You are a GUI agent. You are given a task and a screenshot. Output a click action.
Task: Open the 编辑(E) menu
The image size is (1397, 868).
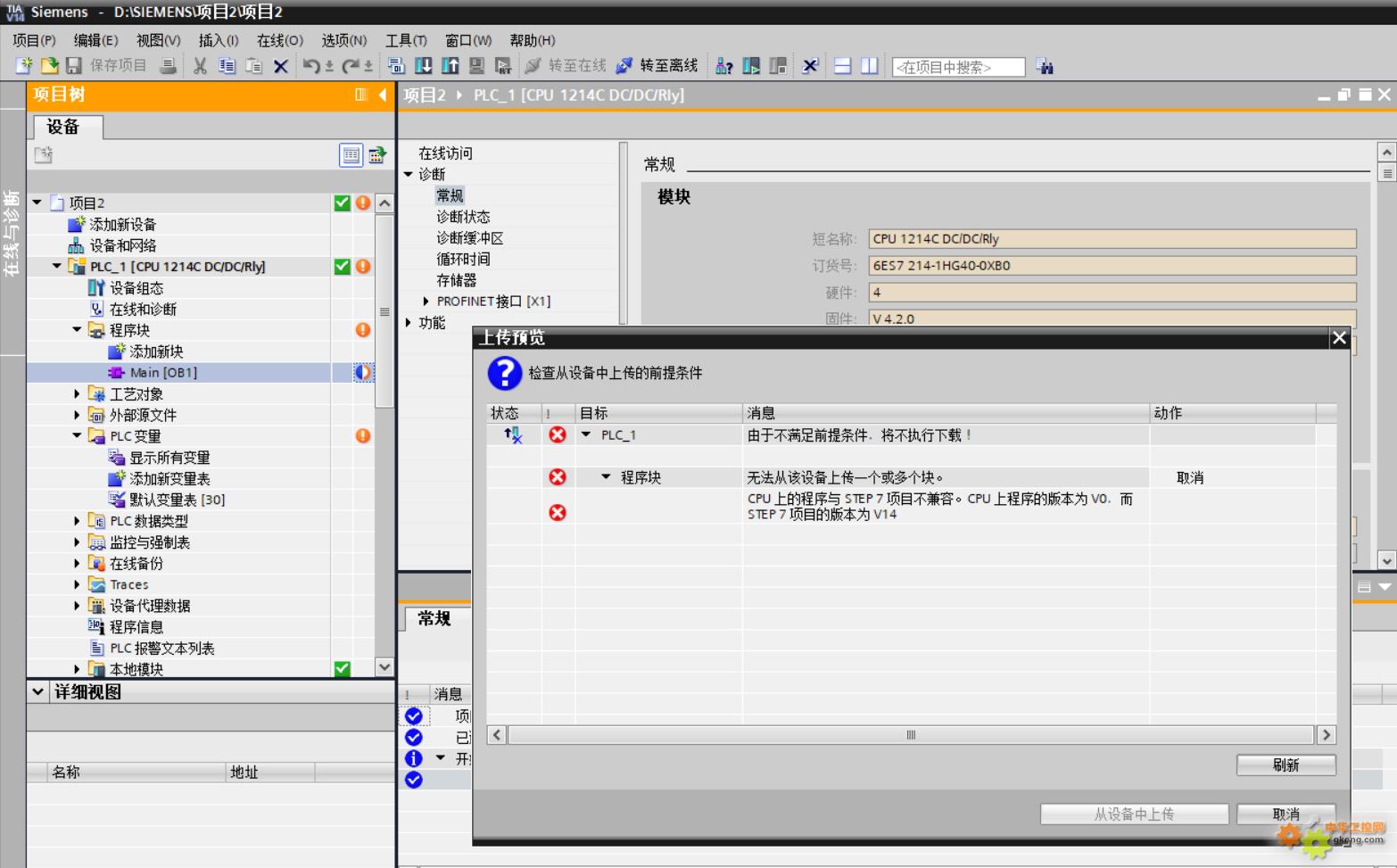point(95,40)
